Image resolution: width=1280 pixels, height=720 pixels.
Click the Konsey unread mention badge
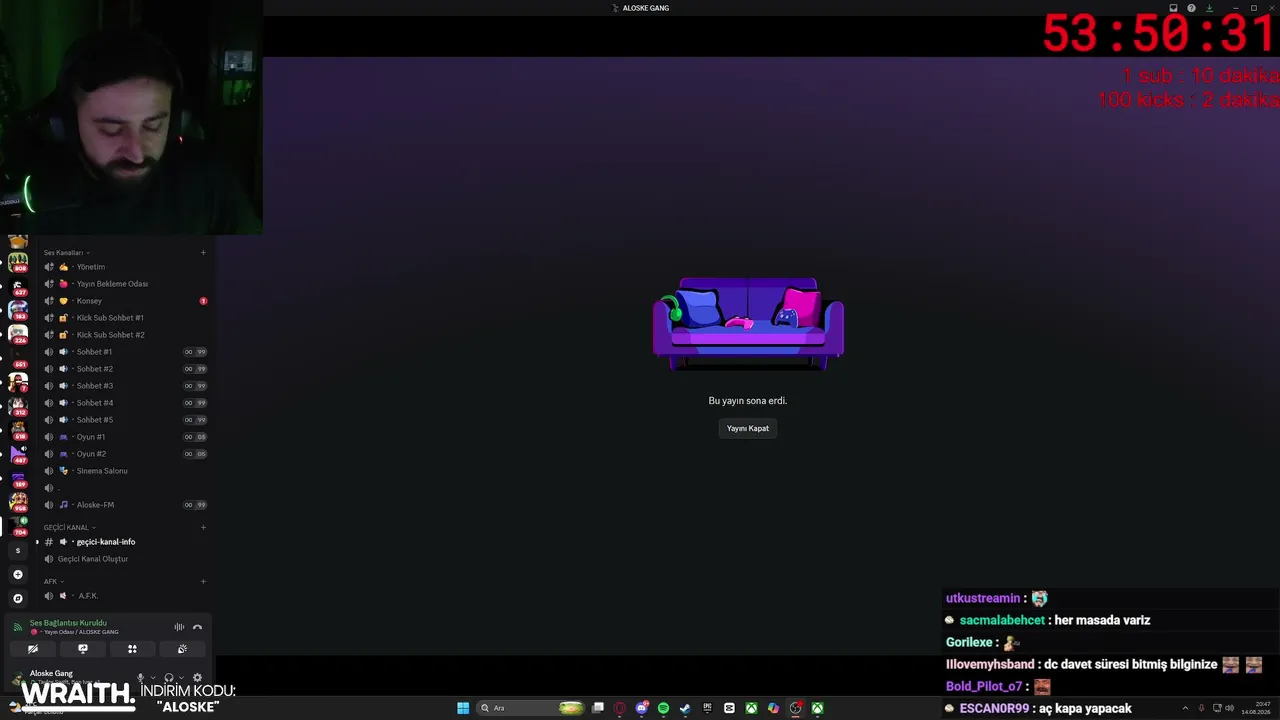pos(203,301)
